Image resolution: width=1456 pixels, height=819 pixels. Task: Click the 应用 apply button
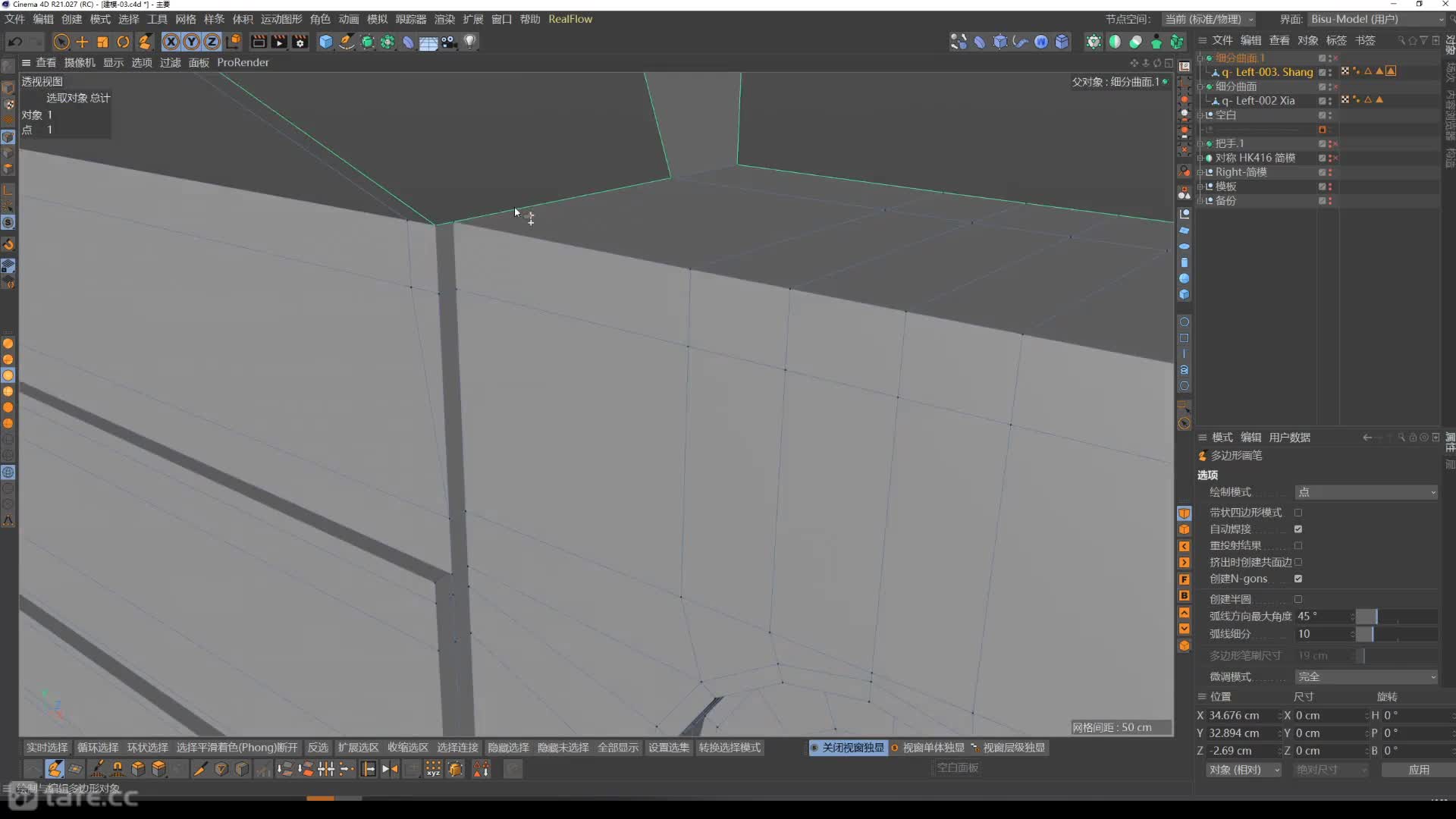1418,770
